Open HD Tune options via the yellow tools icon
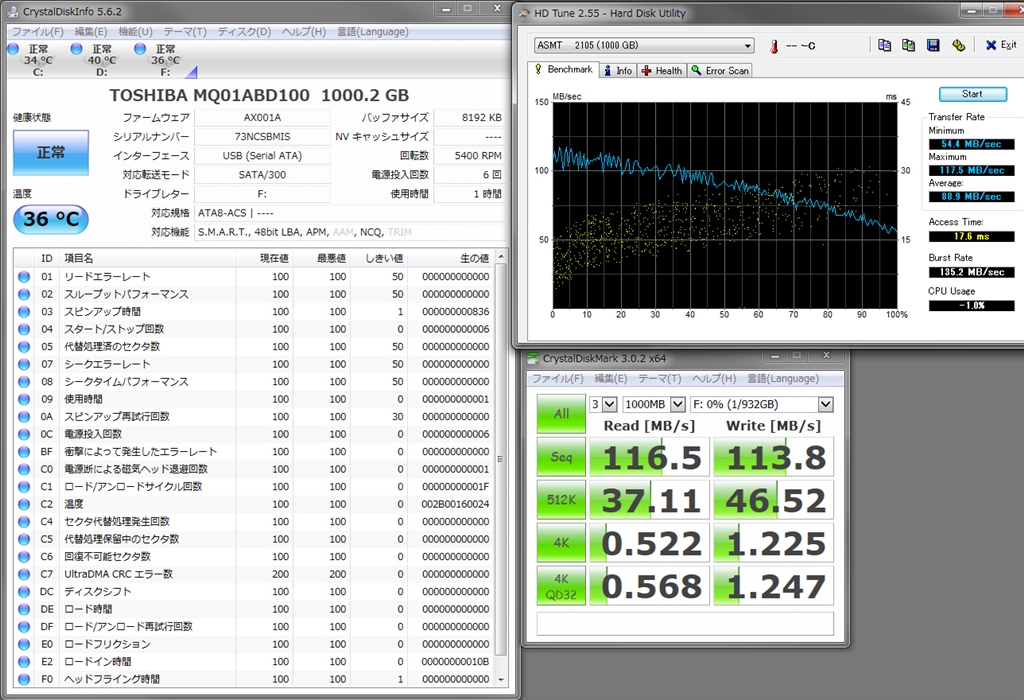The height and width of the screenshot is (700, 1024). click(958, 45)
